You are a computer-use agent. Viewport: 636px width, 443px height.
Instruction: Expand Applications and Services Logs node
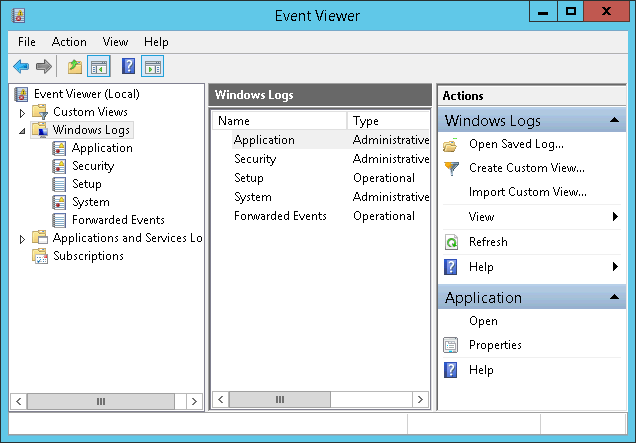click(x=23, y=238)
